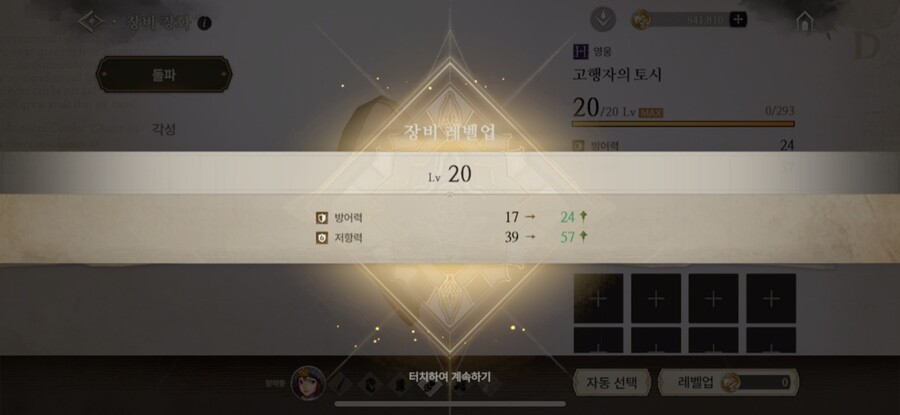The image size is (900, 415).
Task: Click the 레벨업 button
Action: click(x=728, y=382)
